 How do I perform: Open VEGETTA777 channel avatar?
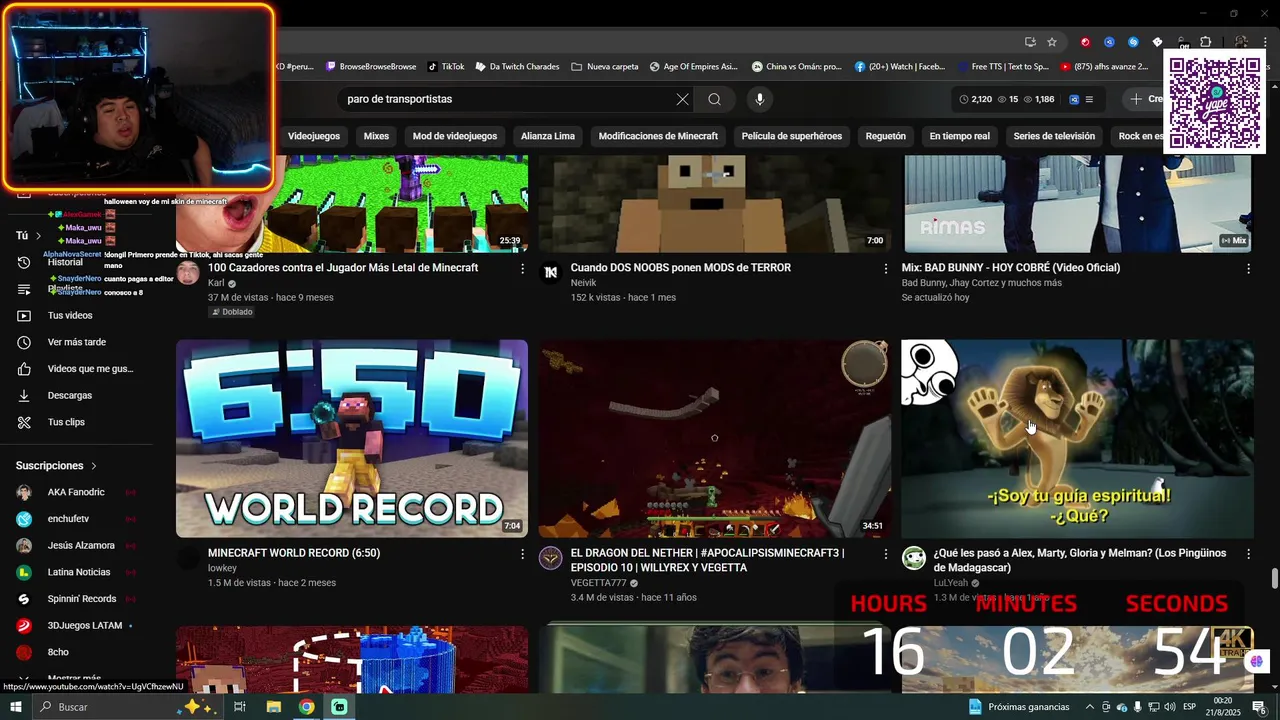pos(551,558)
